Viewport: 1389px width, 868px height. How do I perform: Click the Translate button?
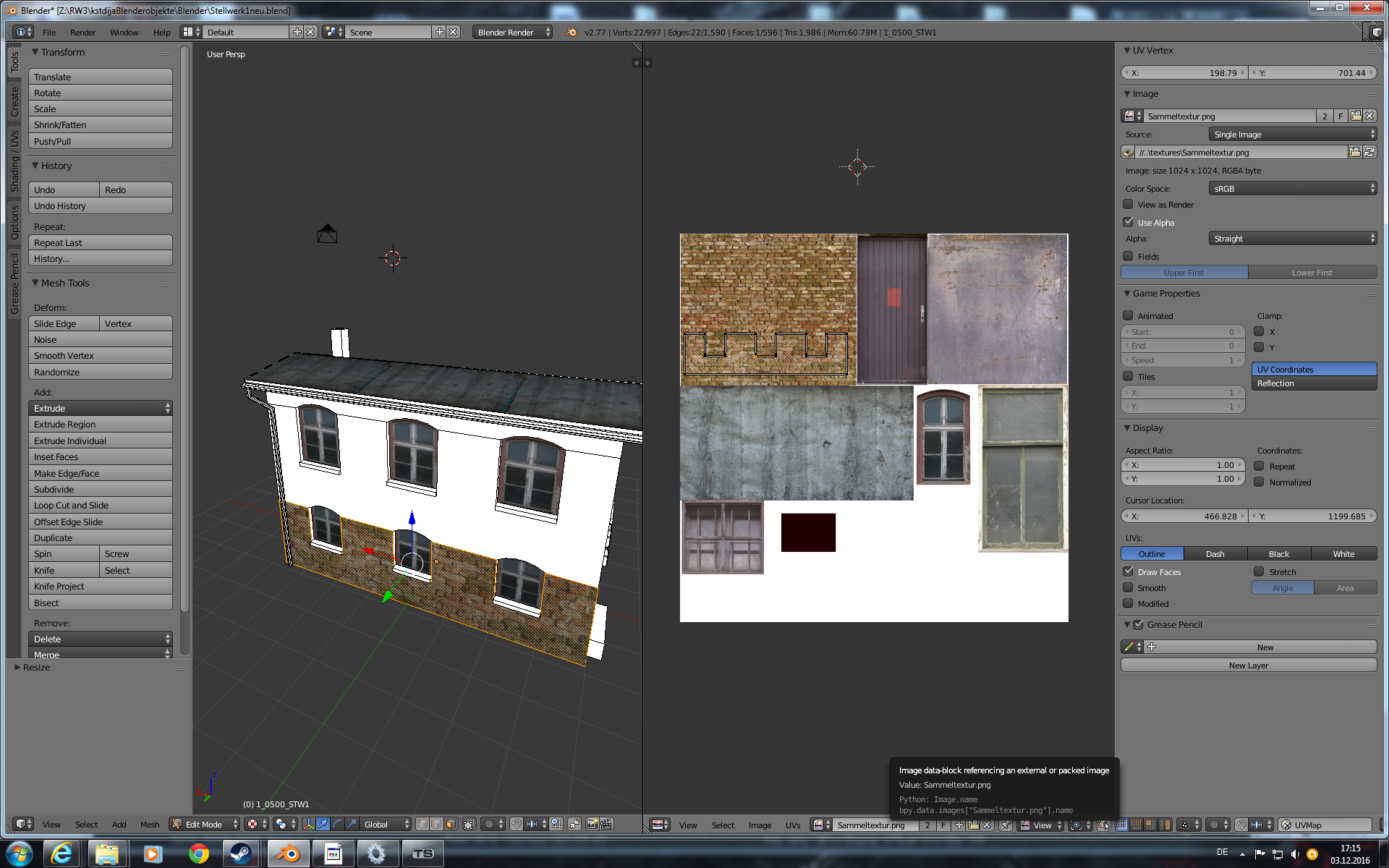101,77
